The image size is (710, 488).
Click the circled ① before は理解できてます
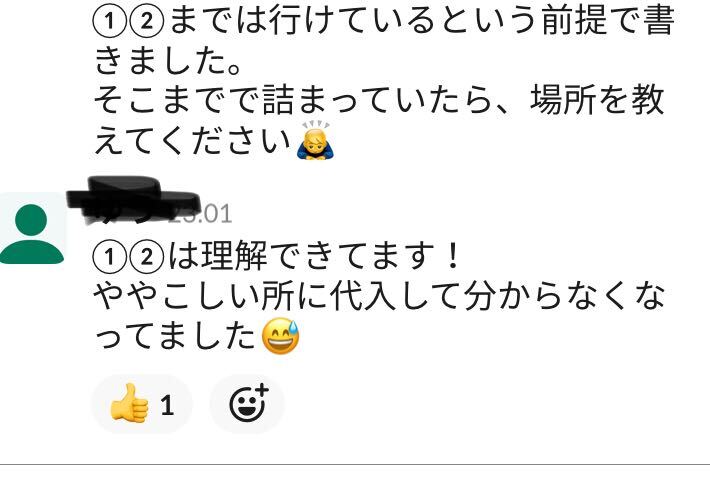pyautogui.click(x=109, y=257)
